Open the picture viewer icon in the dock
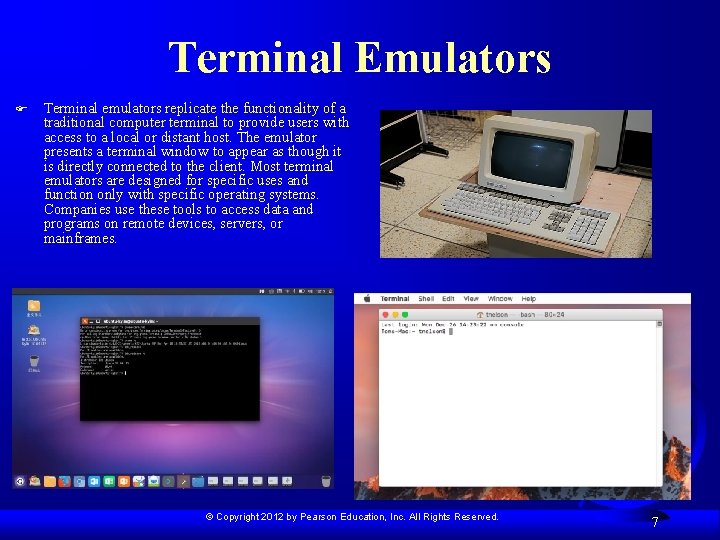The width and height of the screenshot is (720, 540). tap(154, 481)
